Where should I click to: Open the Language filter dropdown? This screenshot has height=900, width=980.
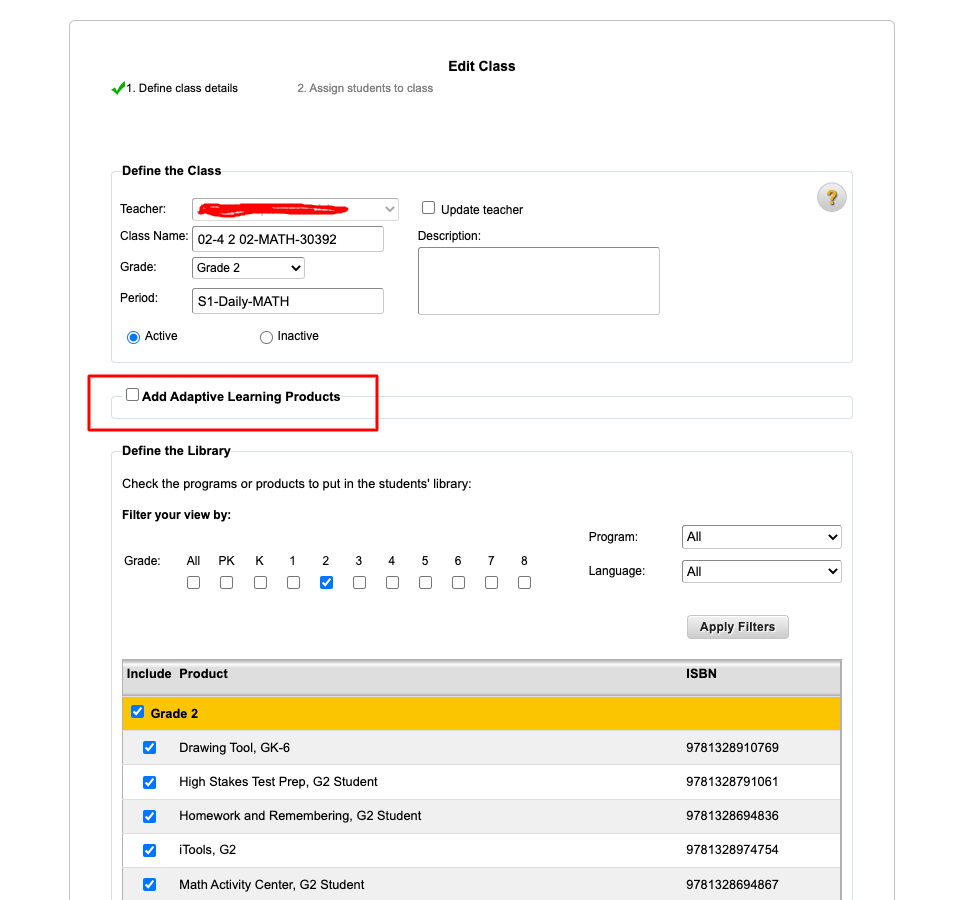point(761,571)
